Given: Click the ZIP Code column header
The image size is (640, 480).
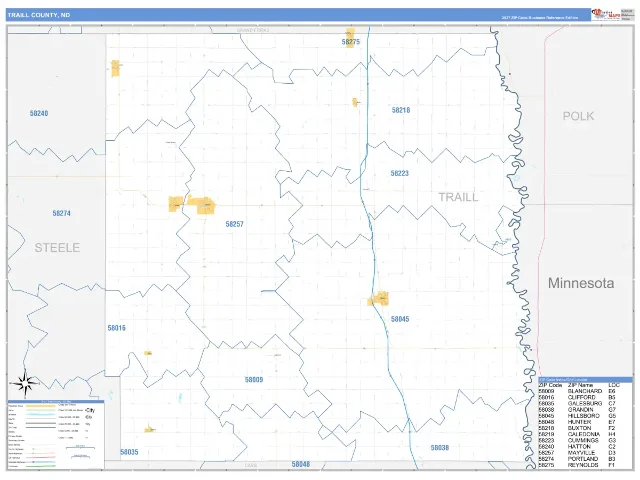Looking at the screenshot, I should tap(550, 385).
